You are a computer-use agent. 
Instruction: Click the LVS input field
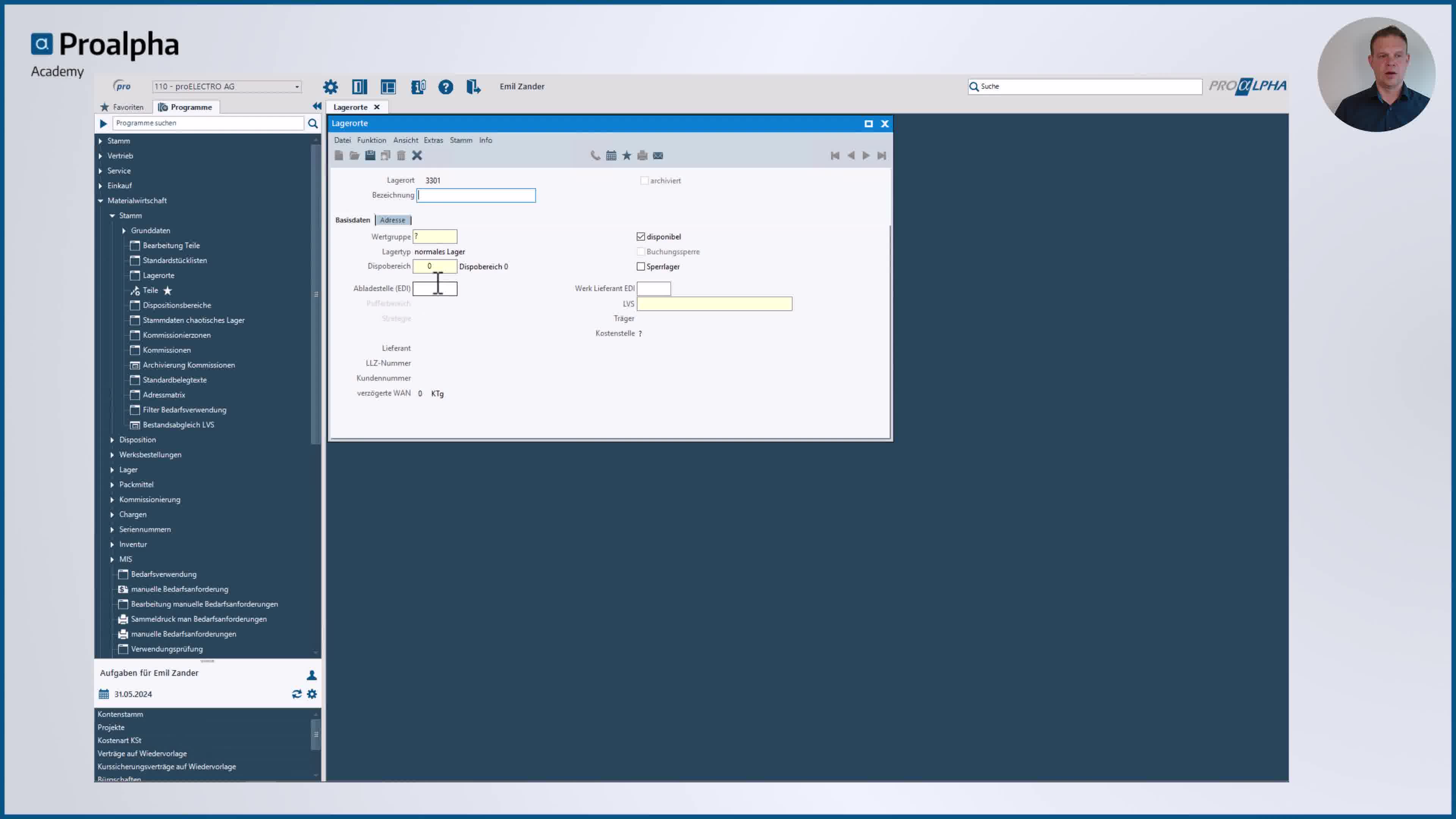(714, 304)
